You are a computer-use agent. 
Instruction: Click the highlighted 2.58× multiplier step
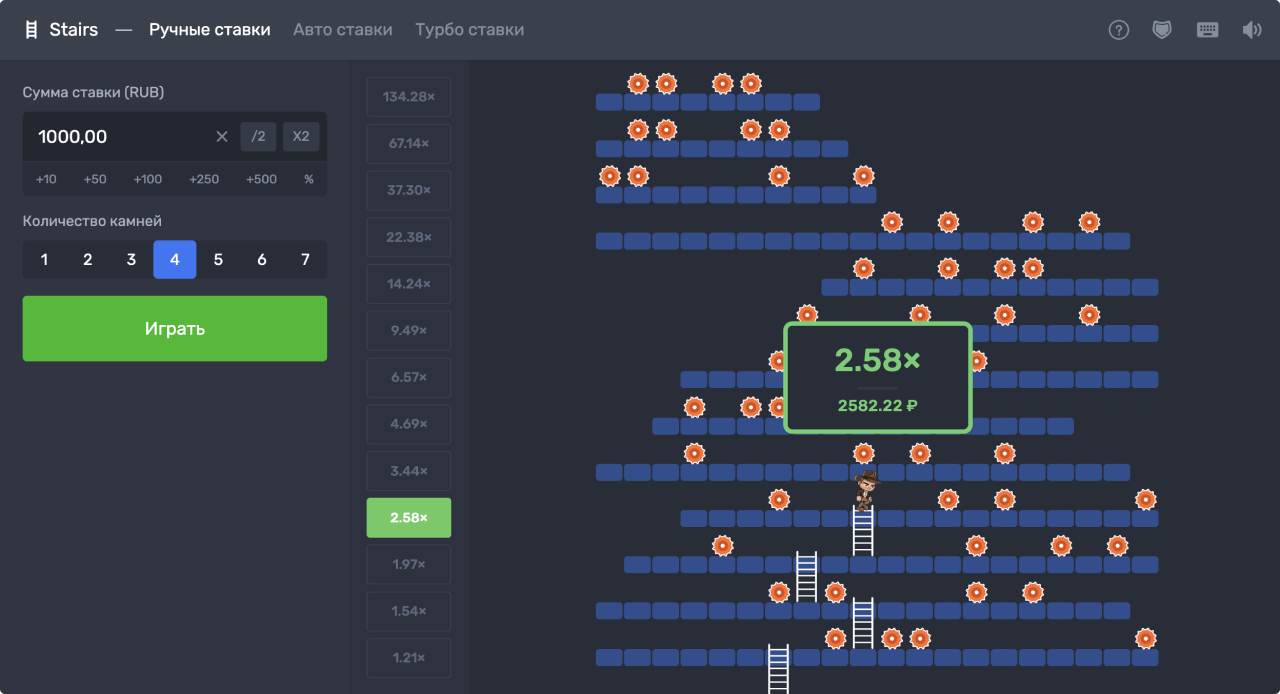pos(409,518)
